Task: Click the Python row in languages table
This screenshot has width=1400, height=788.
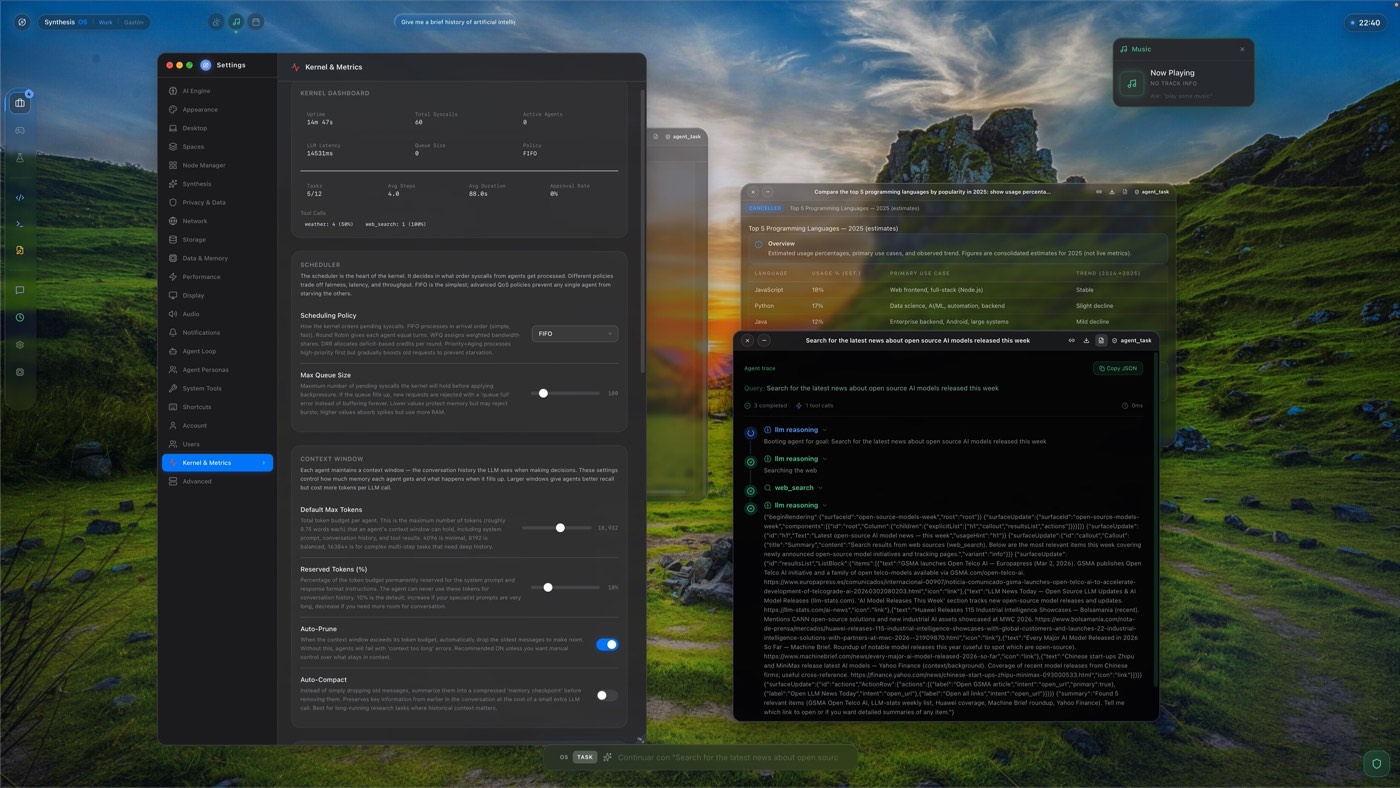Action: point(958,305)
